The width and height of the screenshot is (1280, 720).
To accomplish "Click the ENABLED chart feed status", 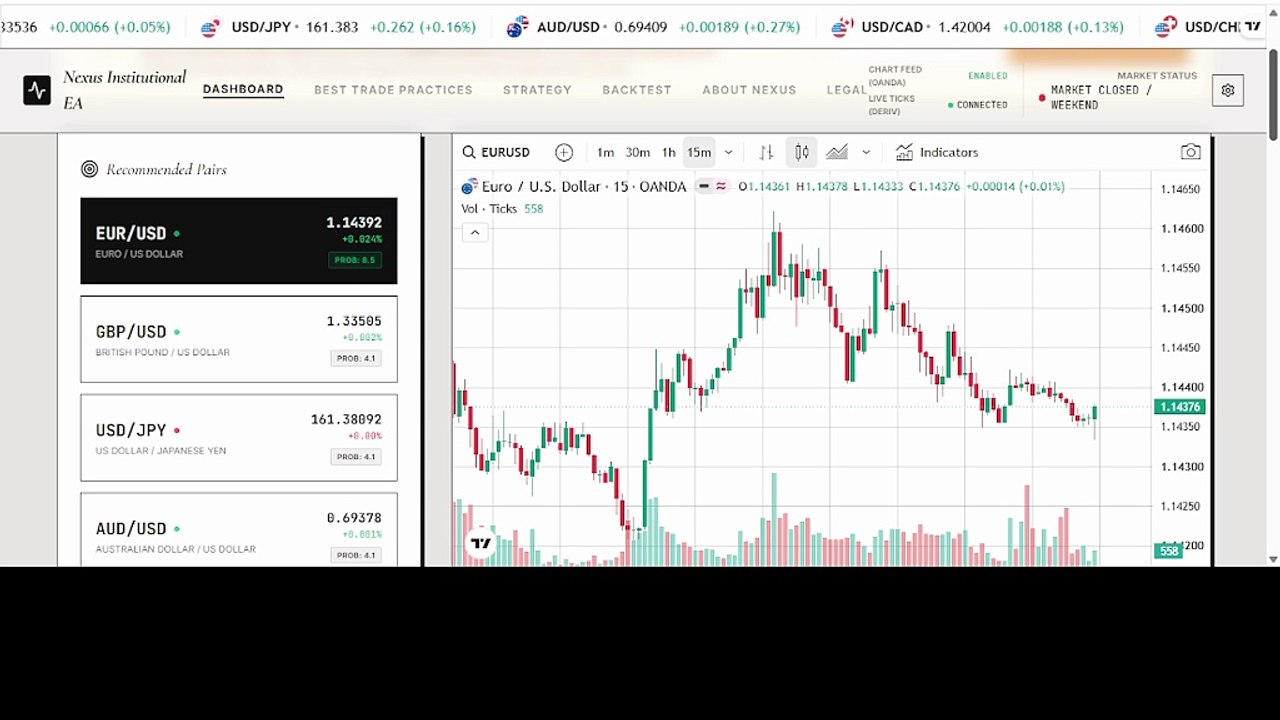I will tap(988, 76).
